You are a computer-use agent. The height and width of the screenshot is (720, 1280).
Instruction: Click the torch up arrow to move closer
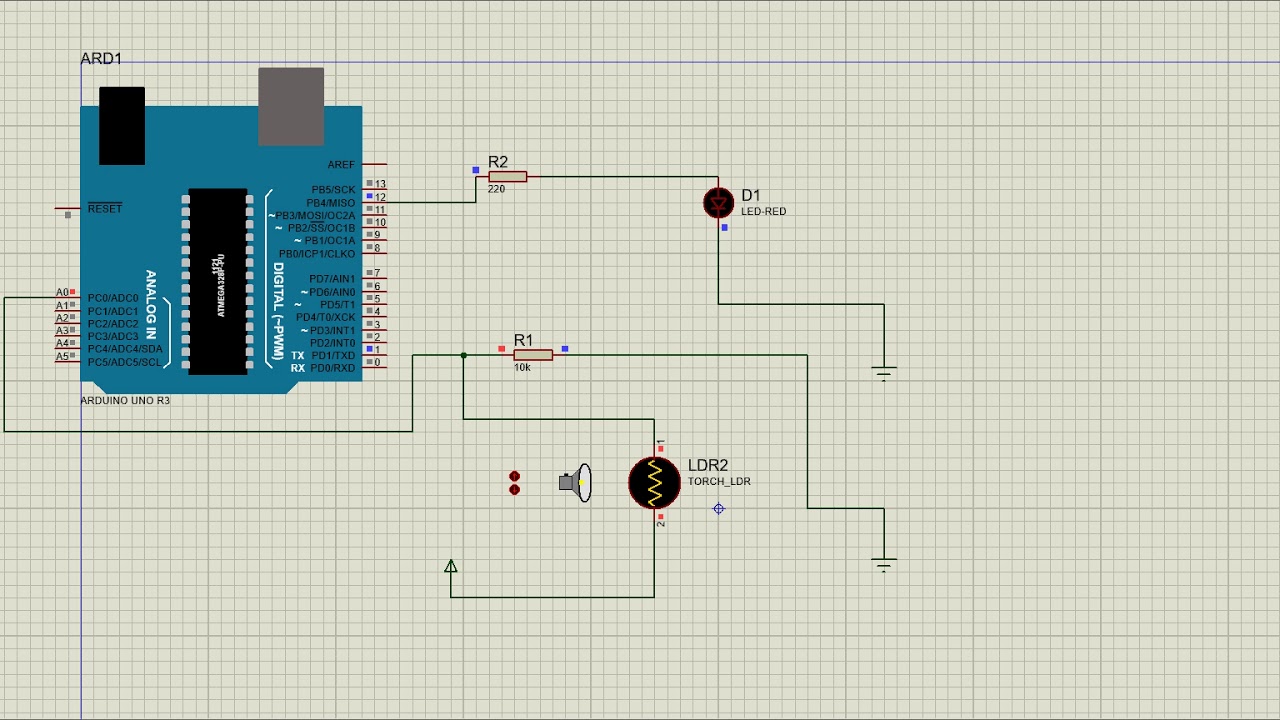click(514, 477)
